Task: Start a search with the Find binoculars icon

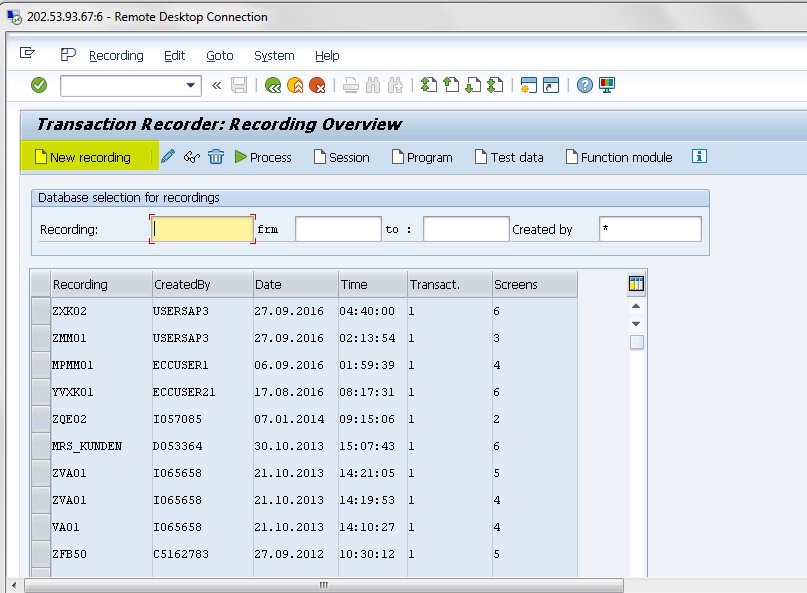Action: (371, 85)
